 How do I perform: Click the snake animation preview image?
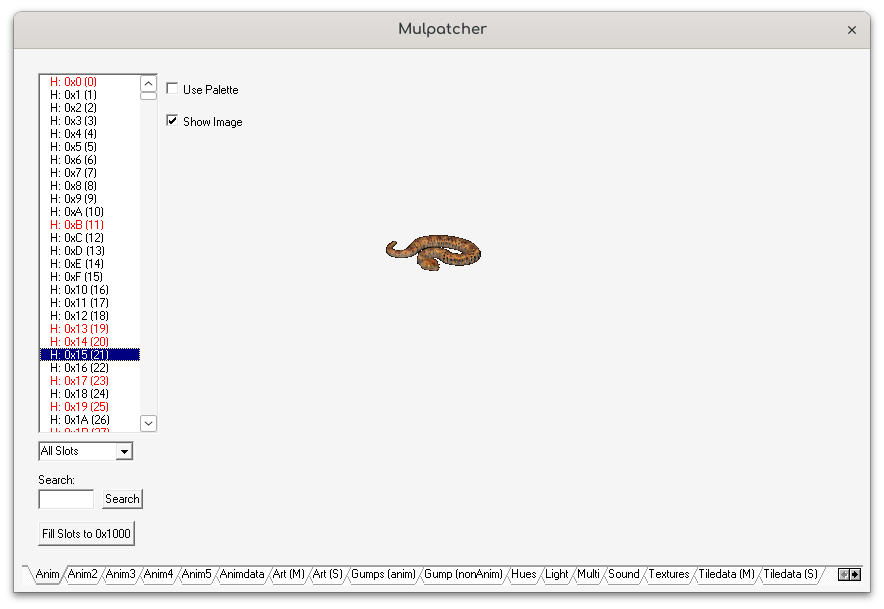(x=434, y=250)
